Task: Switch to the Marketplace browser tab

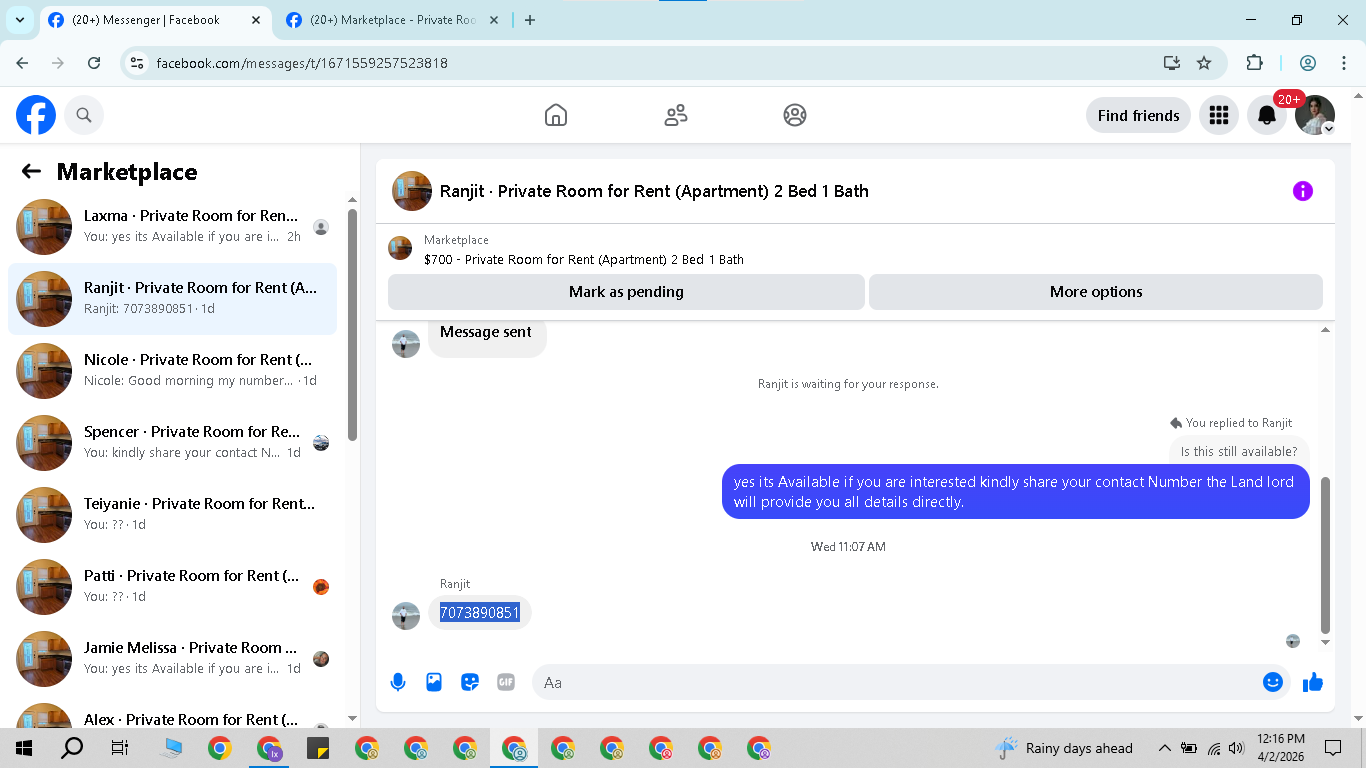Action: coord(392,20)
